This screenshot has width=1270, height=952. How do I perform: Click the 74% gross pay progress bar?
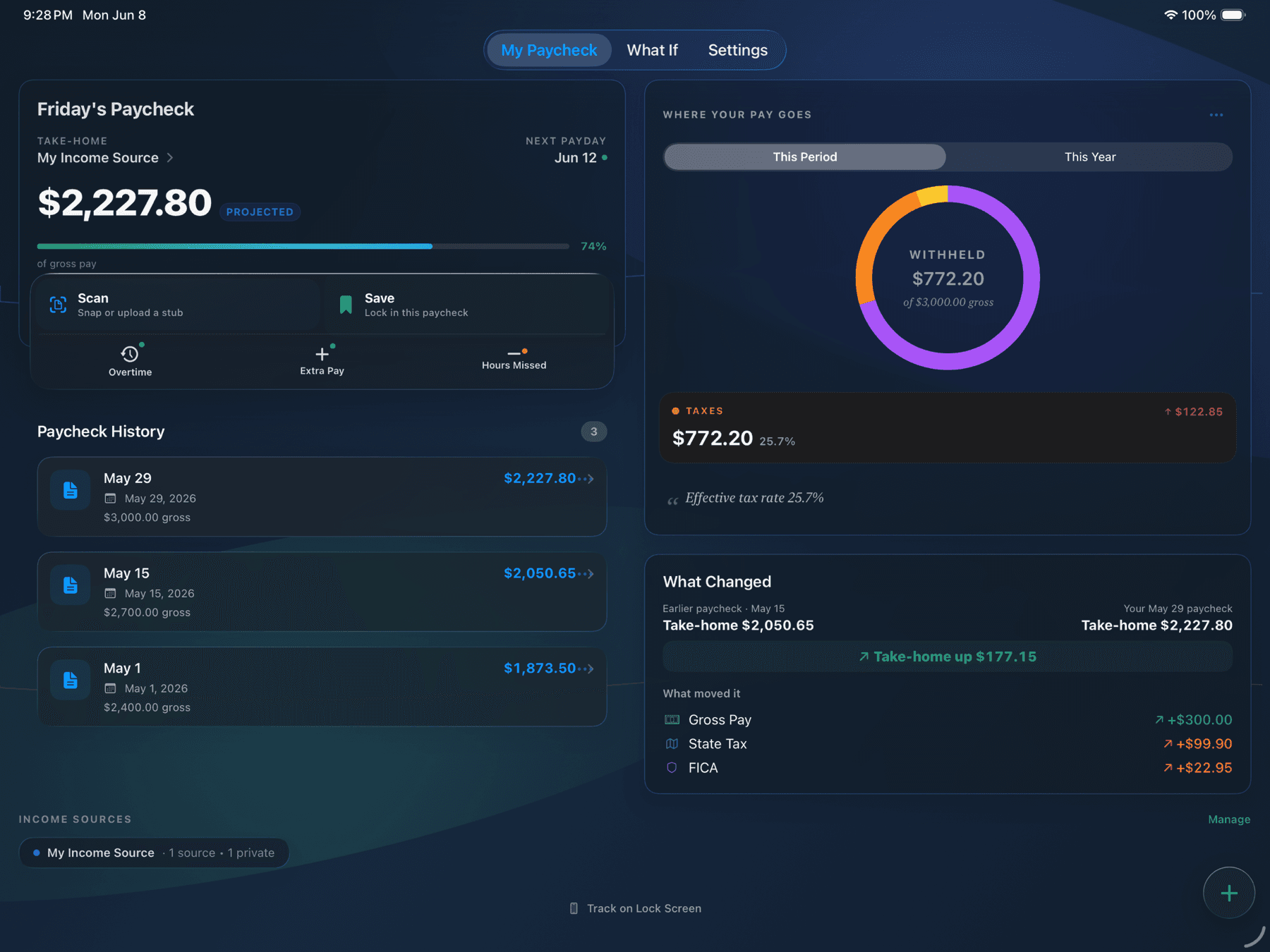pos(303,246)
